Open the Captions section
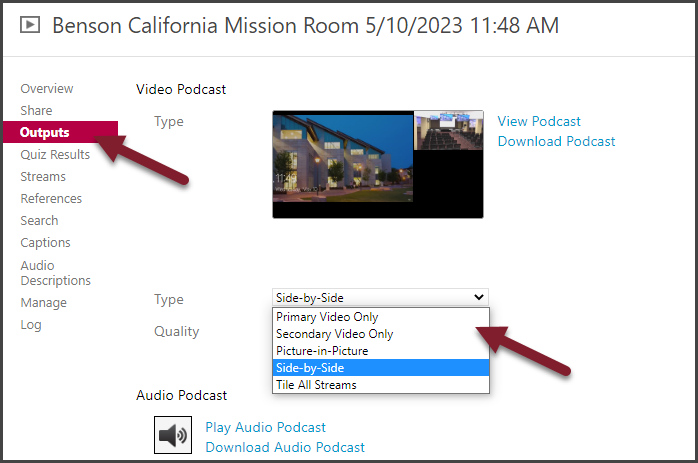698x463 pixels. point(45,243)
